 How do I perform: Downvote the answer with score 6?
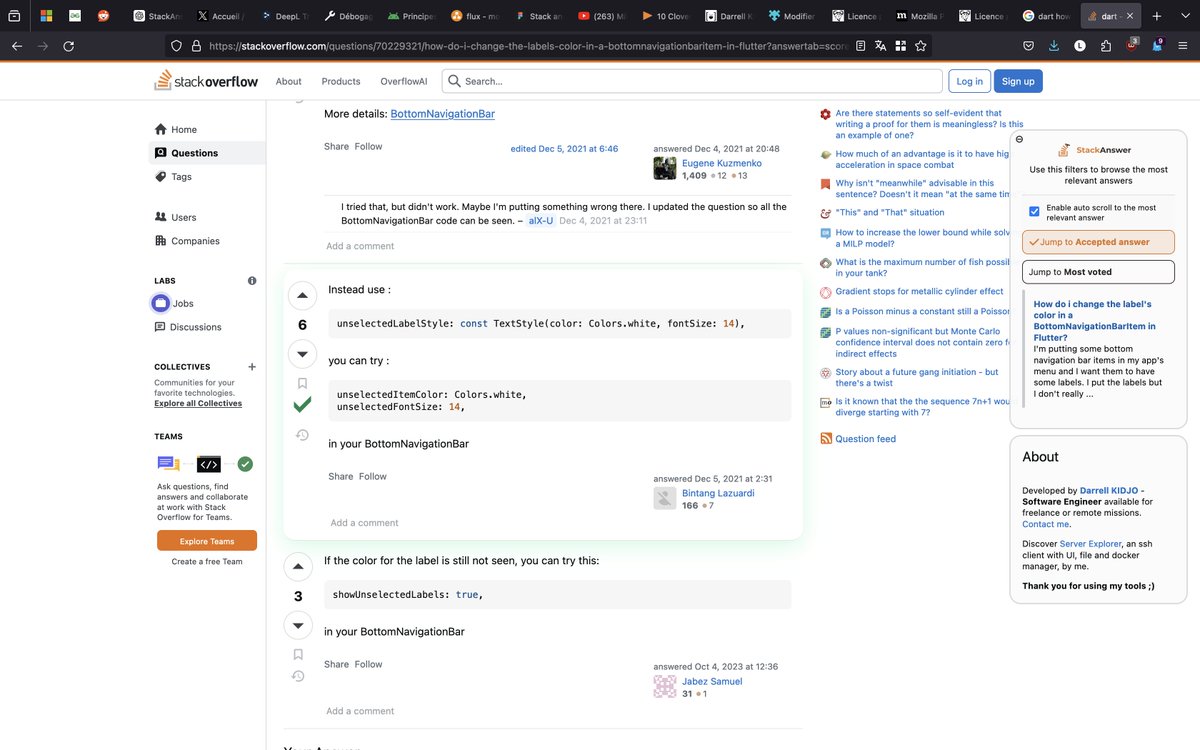point(302,354)
